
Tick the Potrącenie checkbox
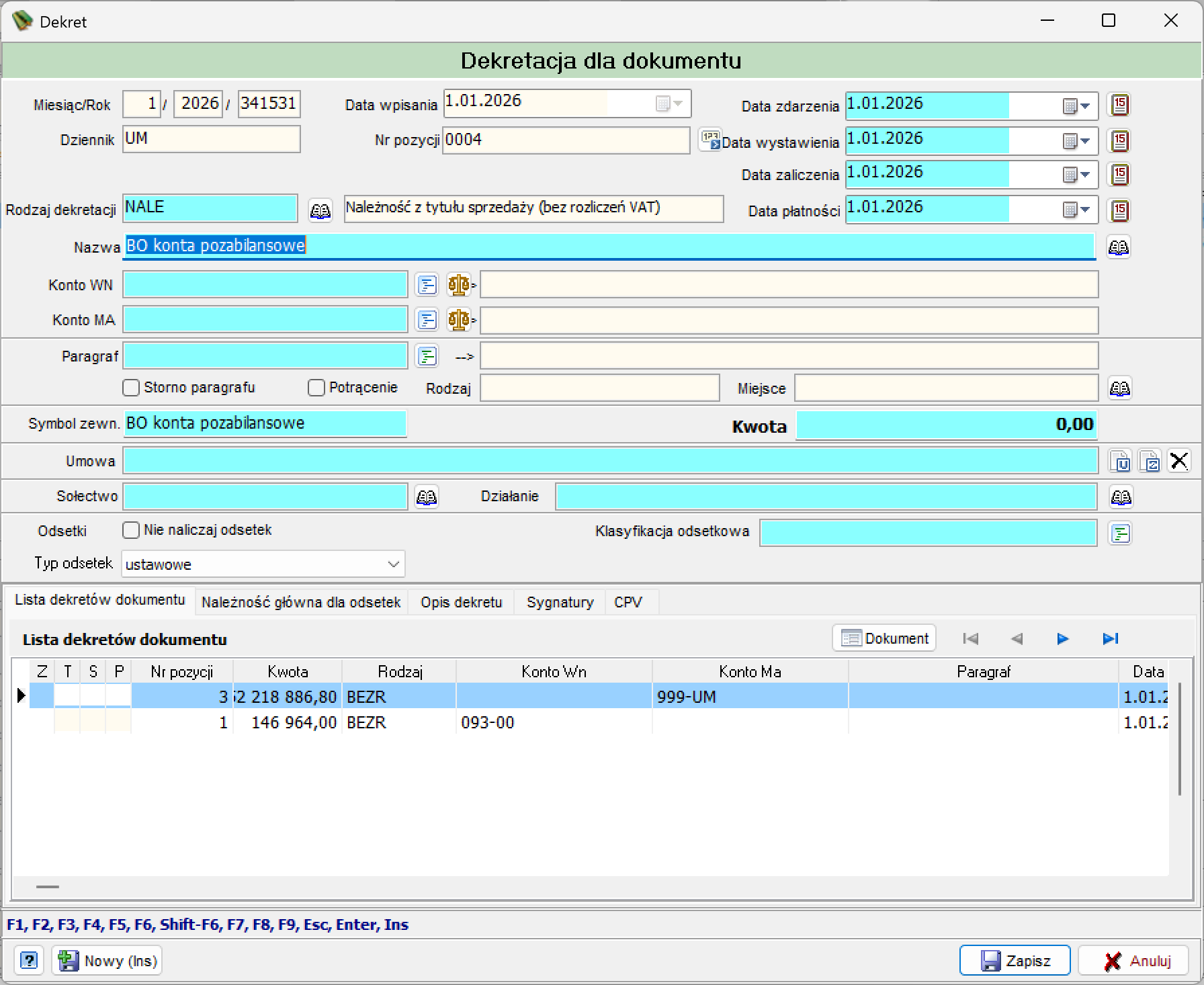coord(316,388)
